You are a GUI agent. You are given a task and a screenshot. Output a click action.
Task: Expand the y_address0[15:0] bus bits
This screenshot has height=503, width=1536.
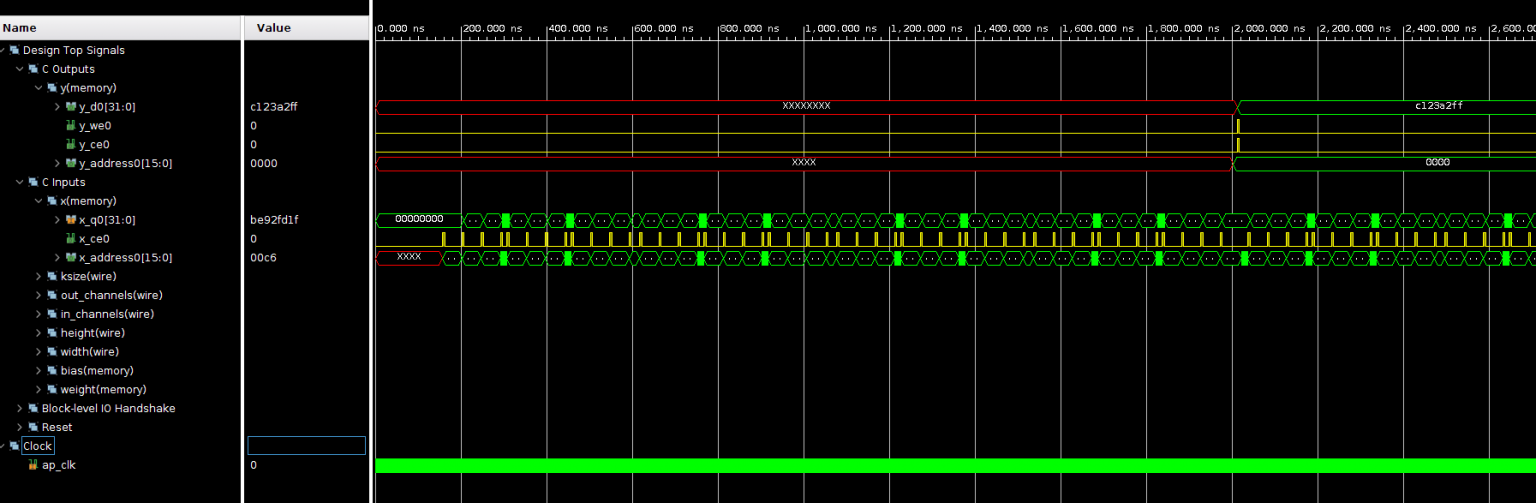(x=57, y=163)
